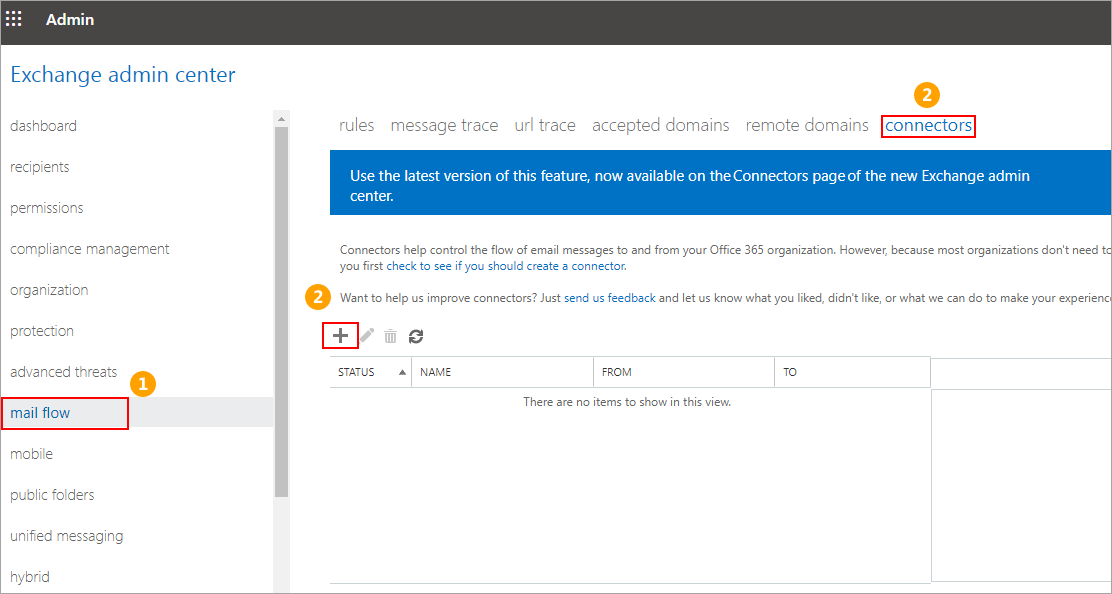Open the 'send us feedback' link

[x=609, y=298]
